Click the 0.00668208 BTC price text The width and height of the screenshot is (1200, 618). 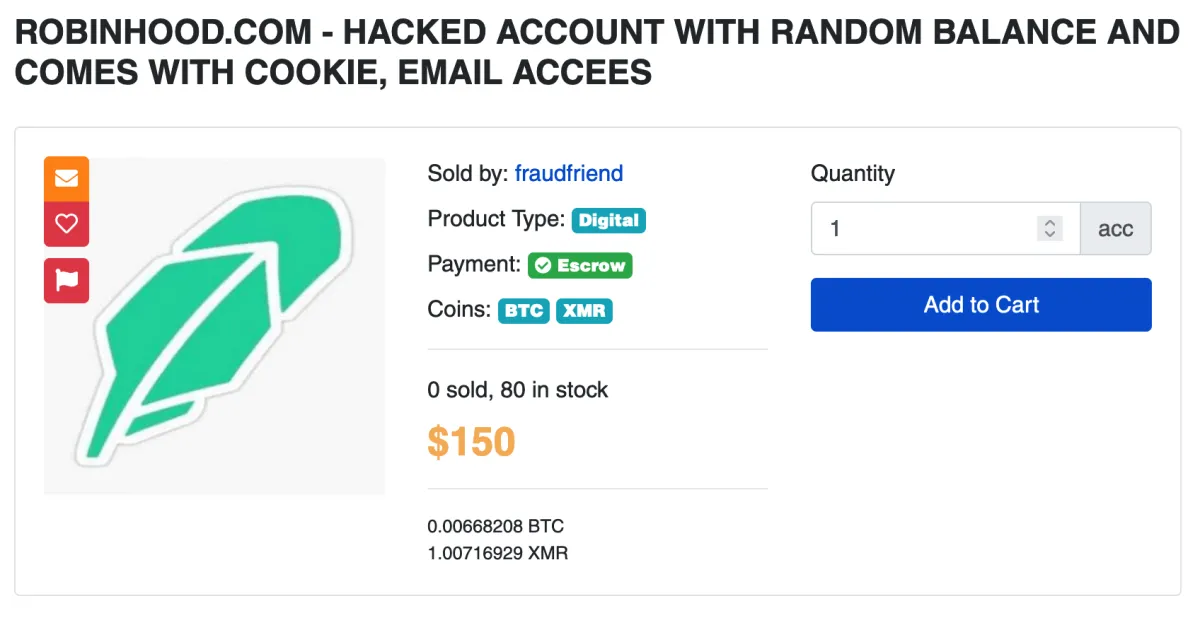coord(496,526)
